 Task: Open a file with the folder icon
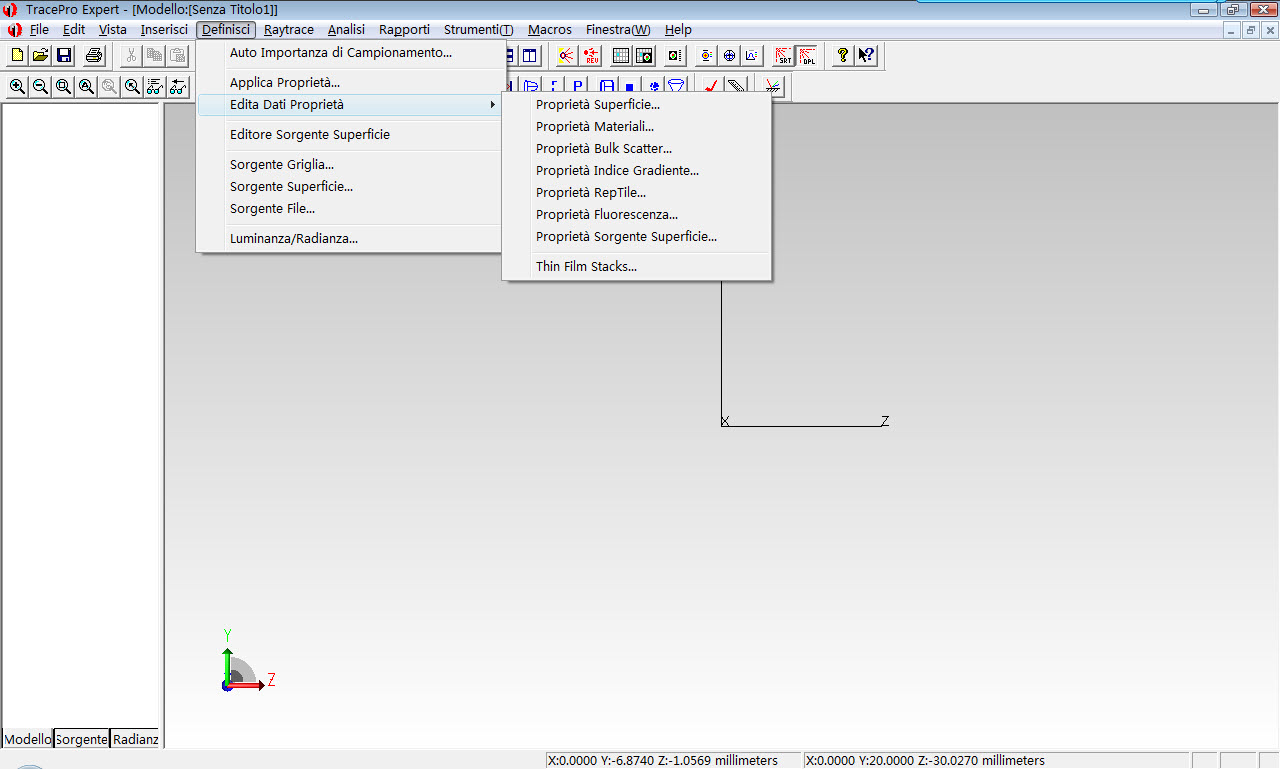[41, 55]
